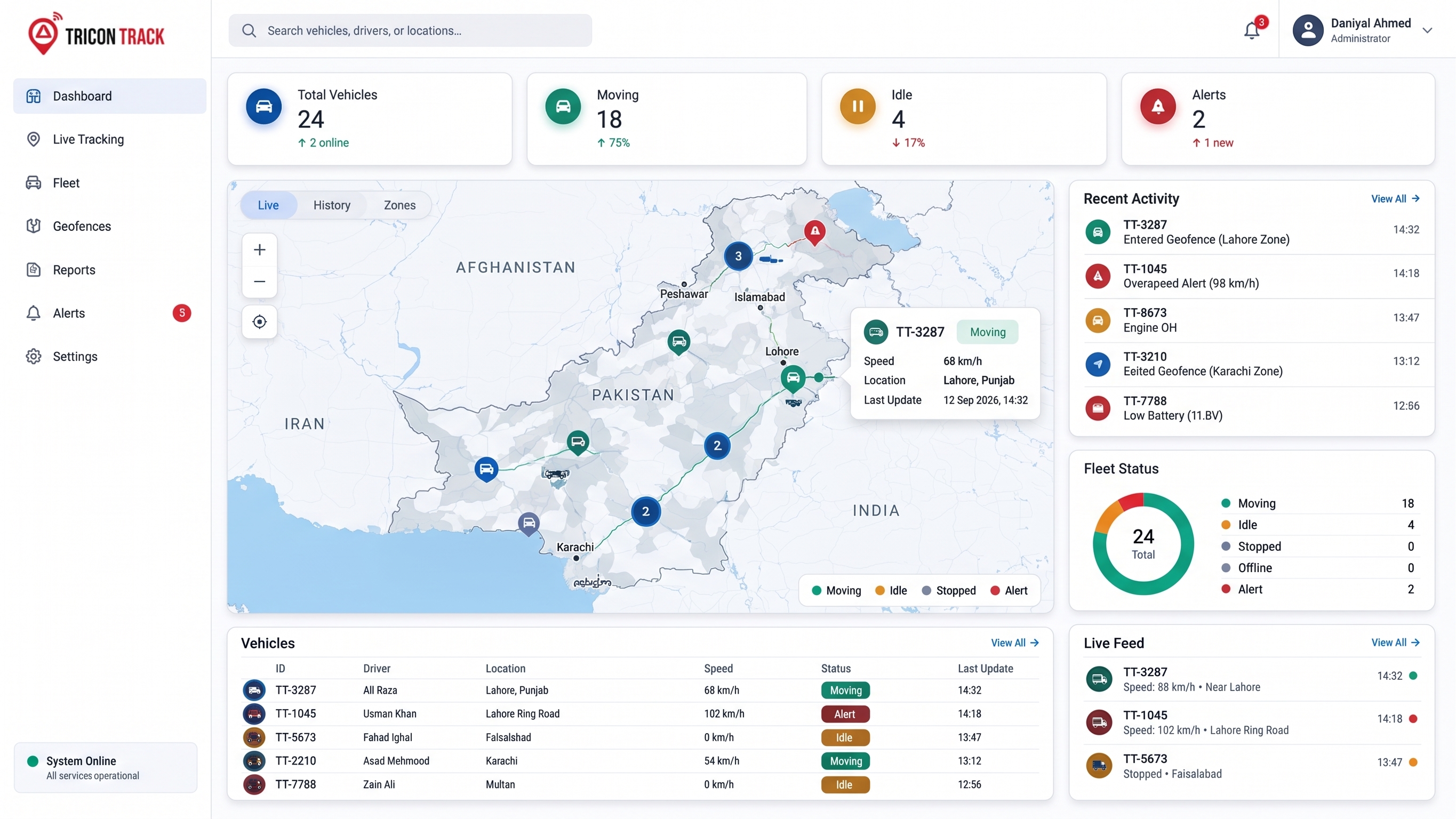
Task: Open TT-3210 geofence exit activity
Action: click(1251, 364)
